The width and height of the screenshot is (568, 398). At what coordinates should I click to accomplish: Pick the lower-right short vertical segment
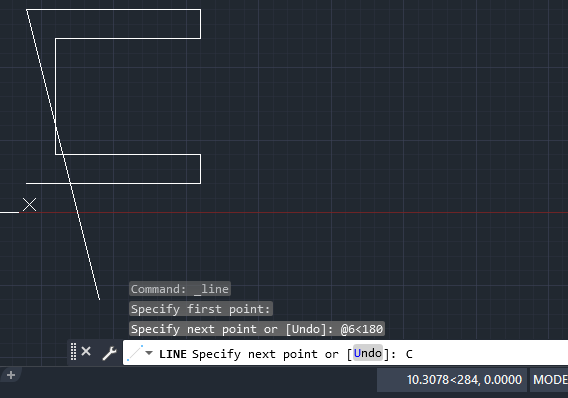click(x=201, y=169)
